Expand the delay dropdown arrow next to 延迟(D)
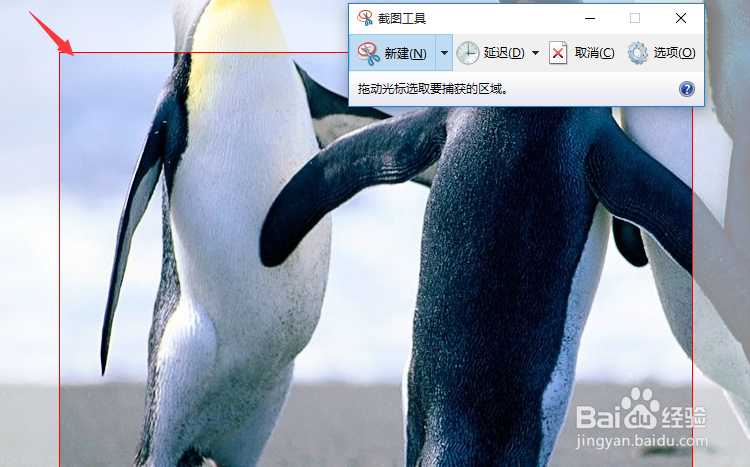 coord(535,53)
